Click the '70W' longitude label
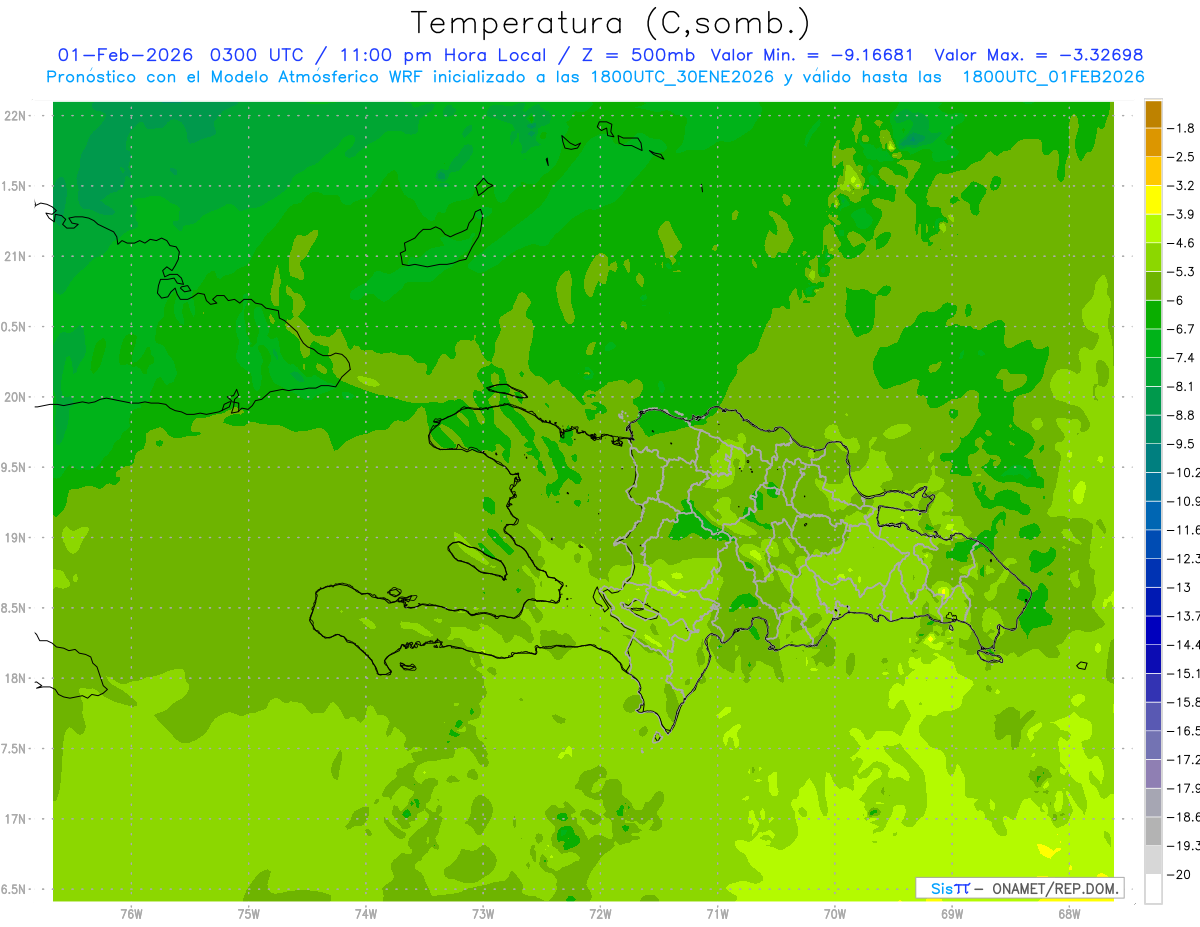This screenshot has height=927, width=1200. click(x=835, y=915)
